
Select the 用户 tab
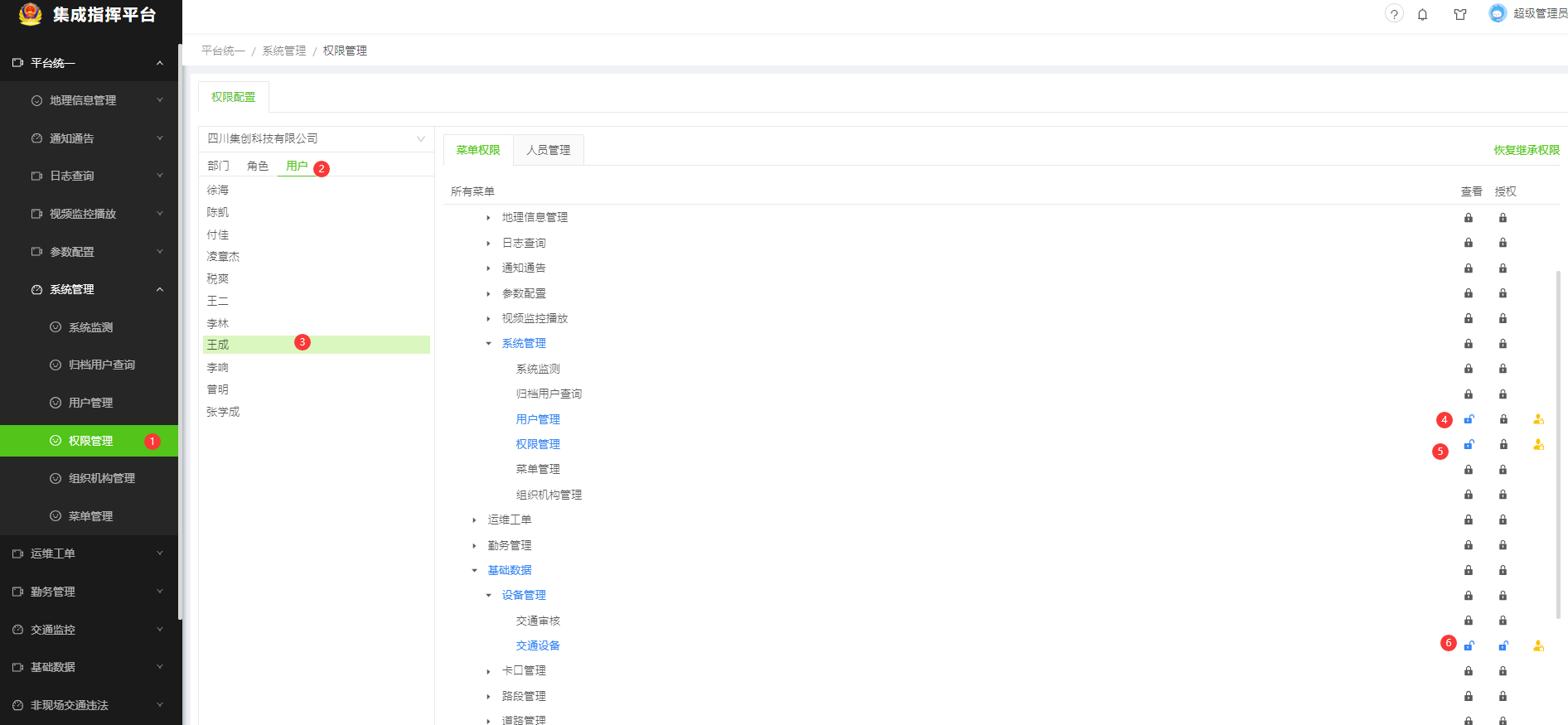(x=297, y=166)
